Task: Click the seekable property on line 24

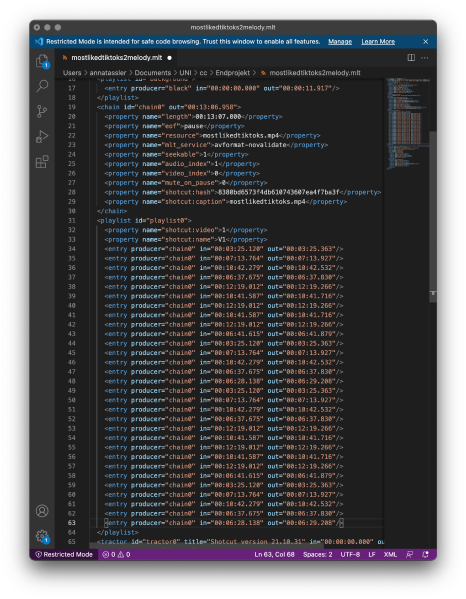Action: [176, 154]
